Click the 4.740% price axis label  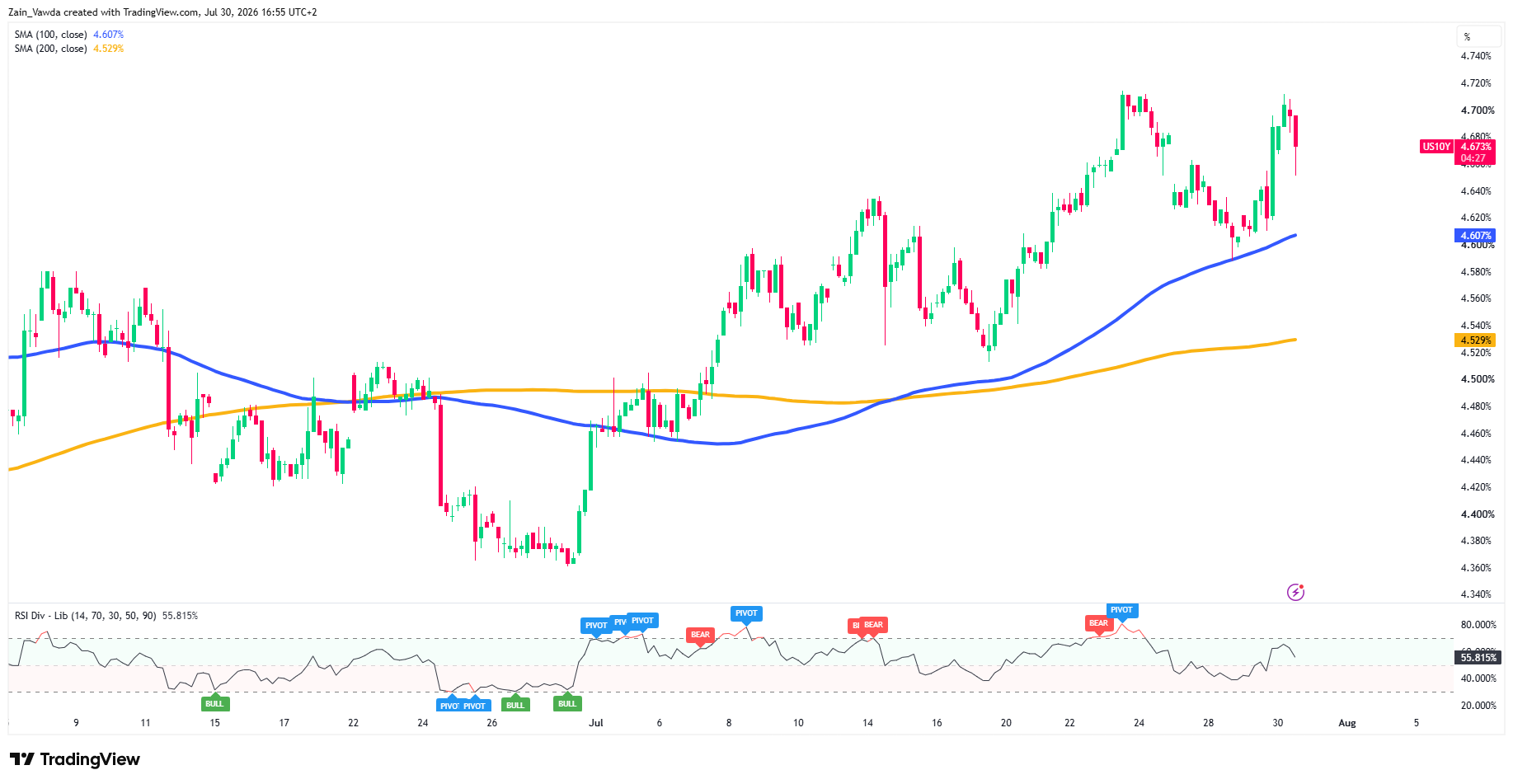(x=1476, y=56)
